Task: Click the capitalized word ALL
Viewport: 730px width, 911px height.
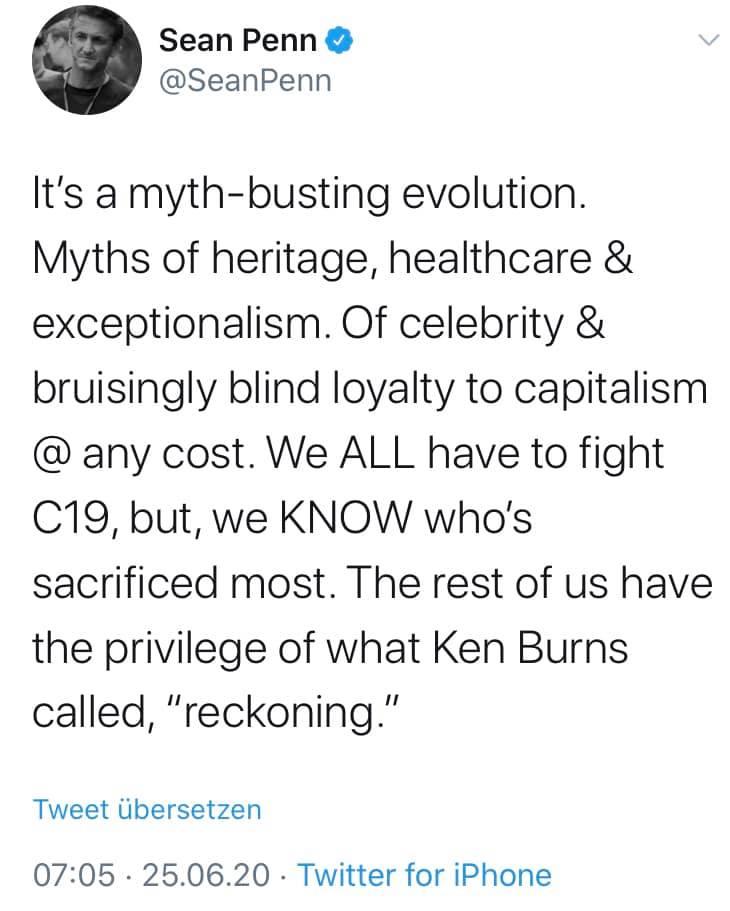Action: pyautogui.click(x=377, y=453)
